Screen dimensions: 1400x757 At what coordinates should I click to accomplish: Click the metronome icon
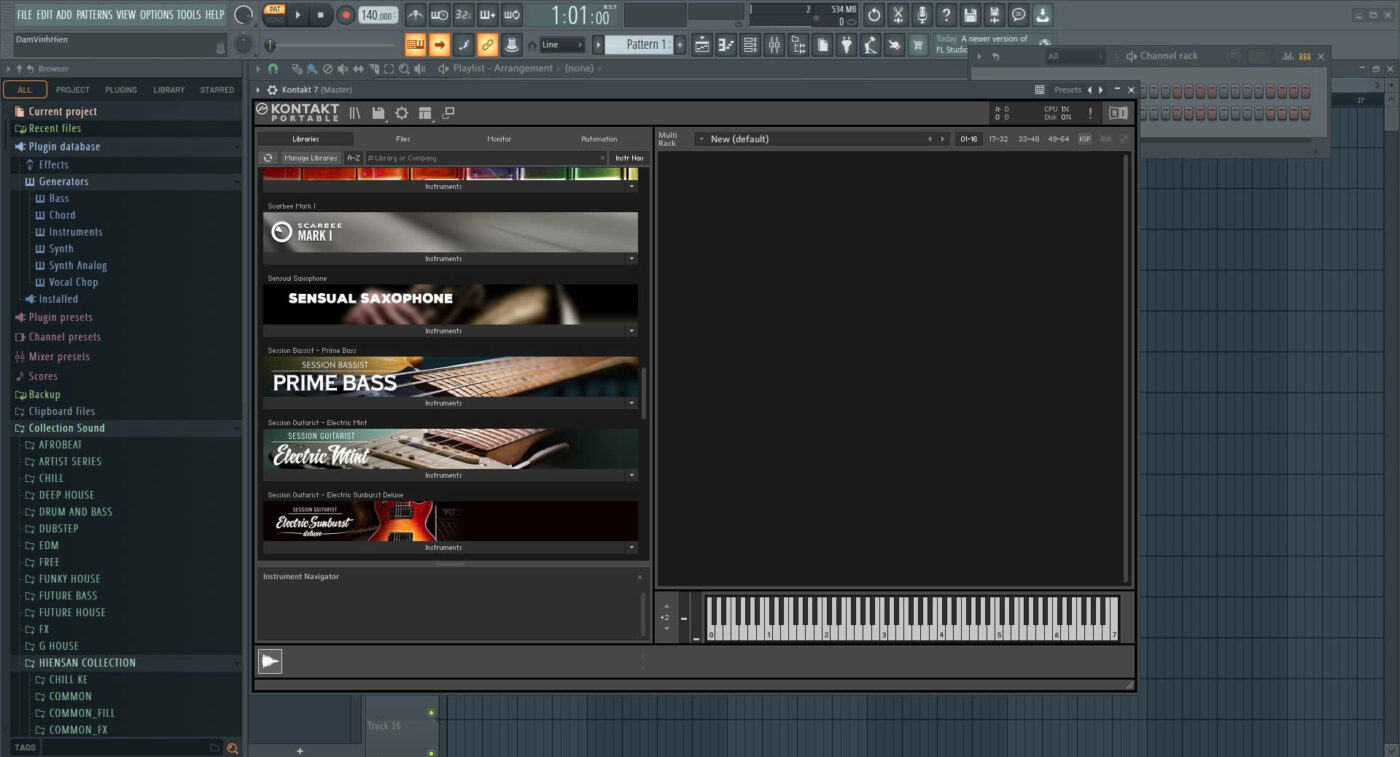(415, 15)
